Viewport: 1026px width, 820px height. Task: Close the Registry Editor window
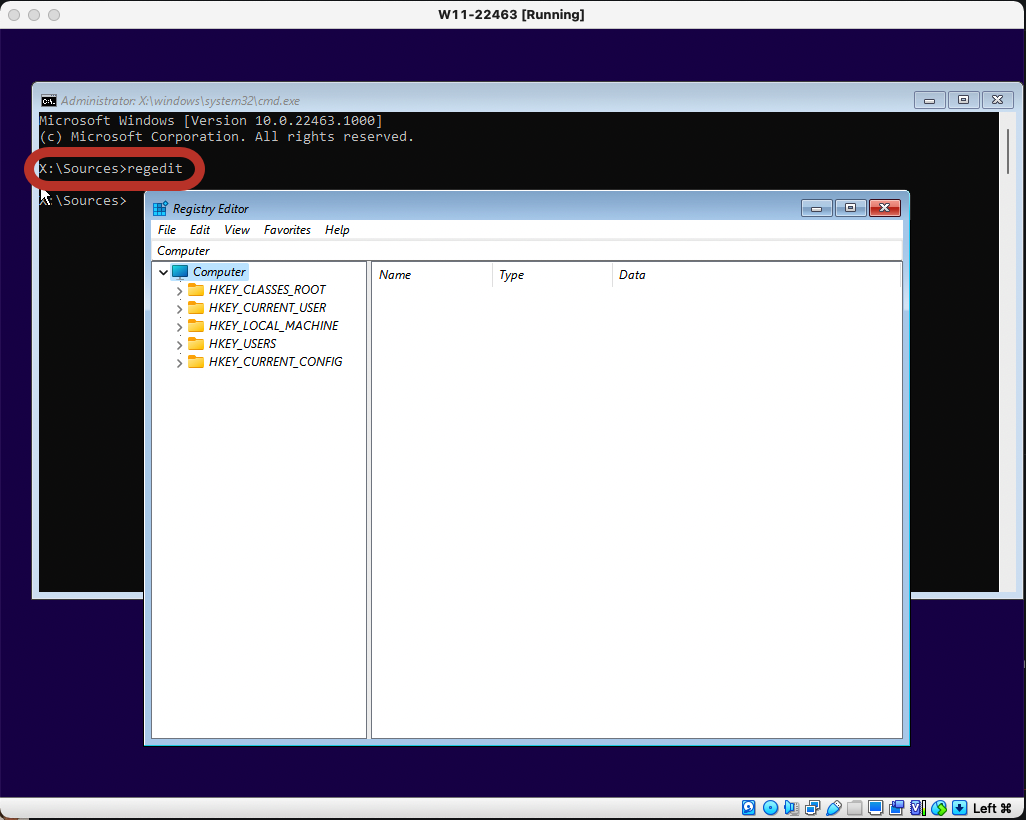(885, 208)
